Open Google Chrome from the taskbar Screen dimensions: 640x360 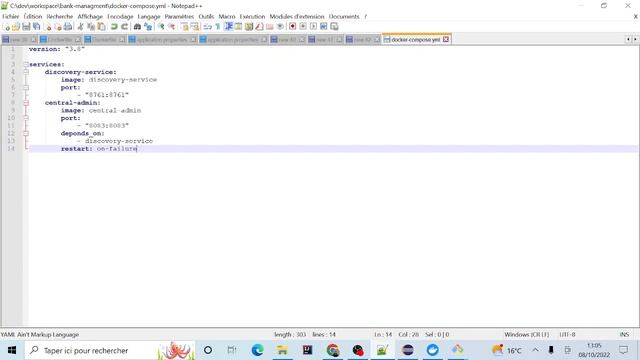point(333,350)
